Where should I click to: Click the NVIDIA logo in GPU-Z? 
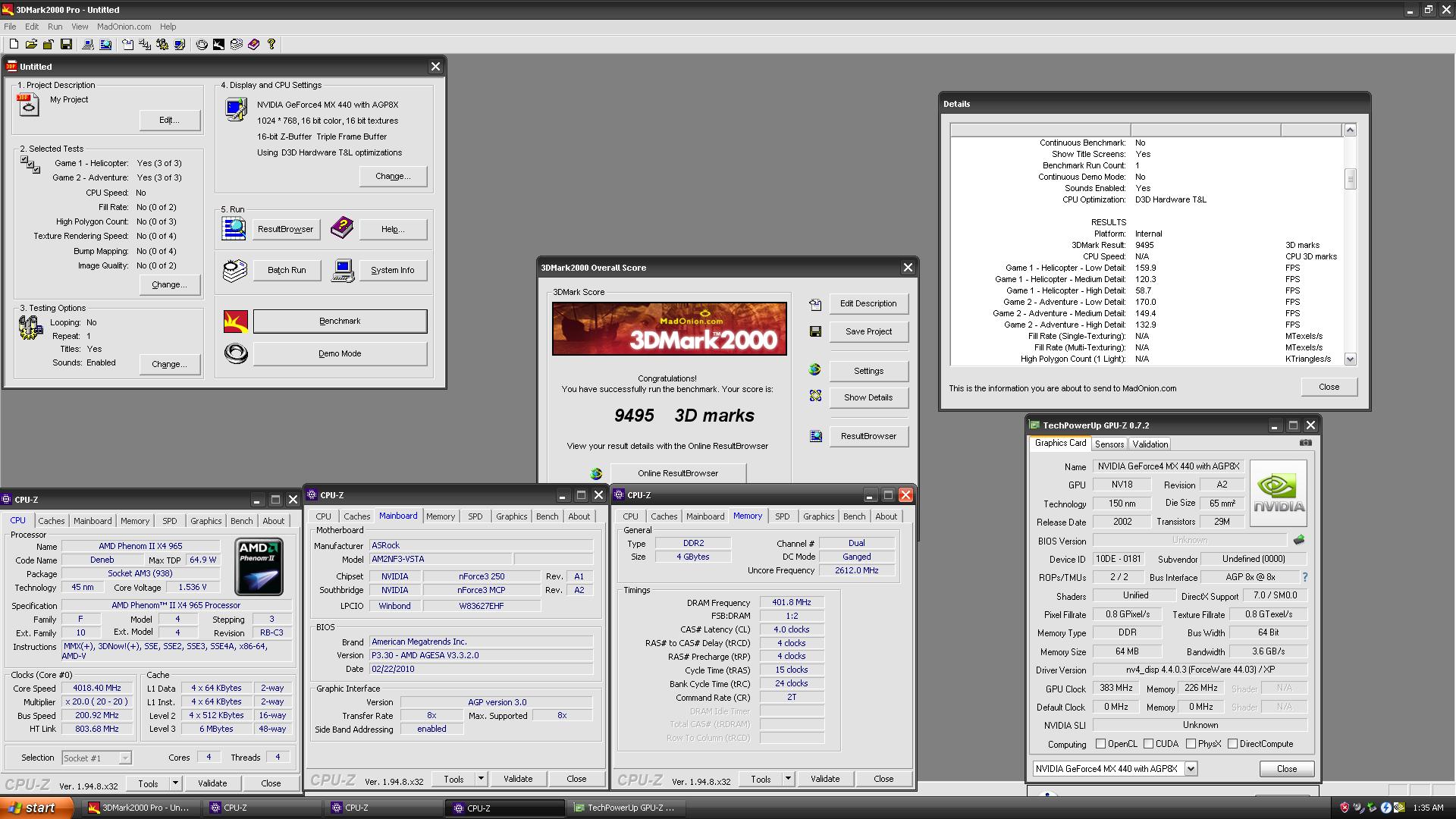pyautogui.click(x=1279, y=493)
